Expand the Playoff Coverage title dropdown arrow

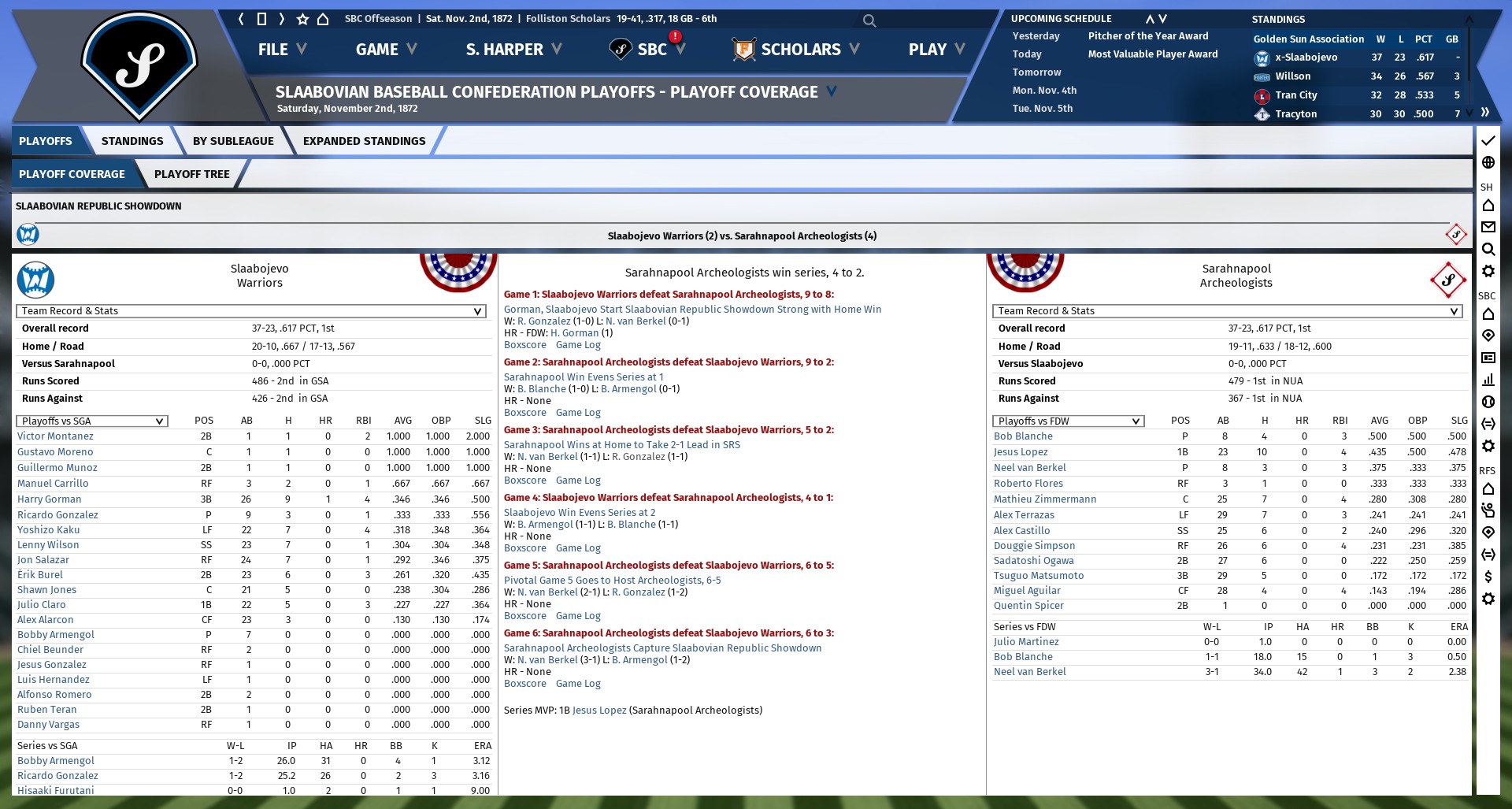tap(832, 92)
